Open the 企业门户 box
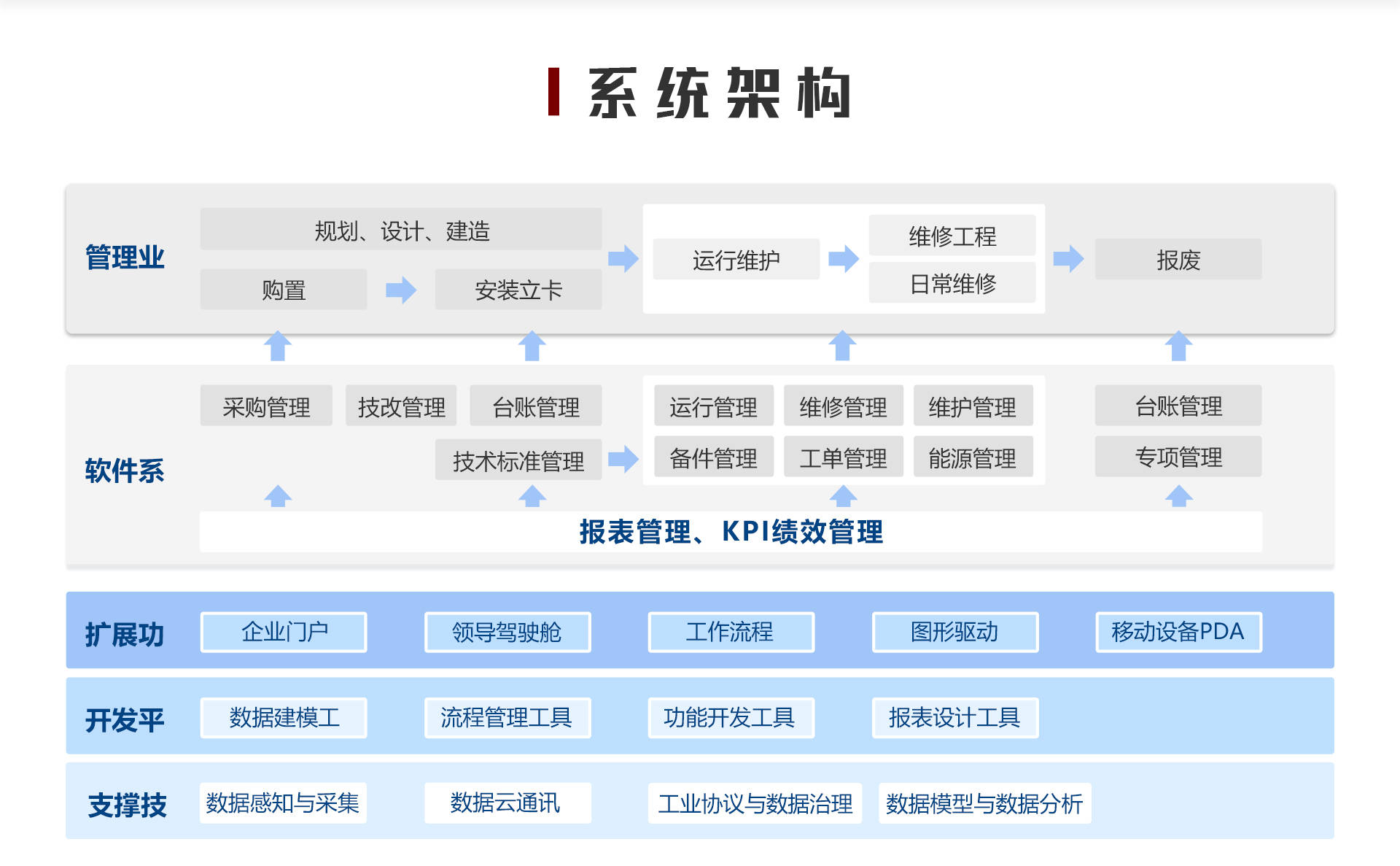This screenshot has height=866, width=1400. 284,632
